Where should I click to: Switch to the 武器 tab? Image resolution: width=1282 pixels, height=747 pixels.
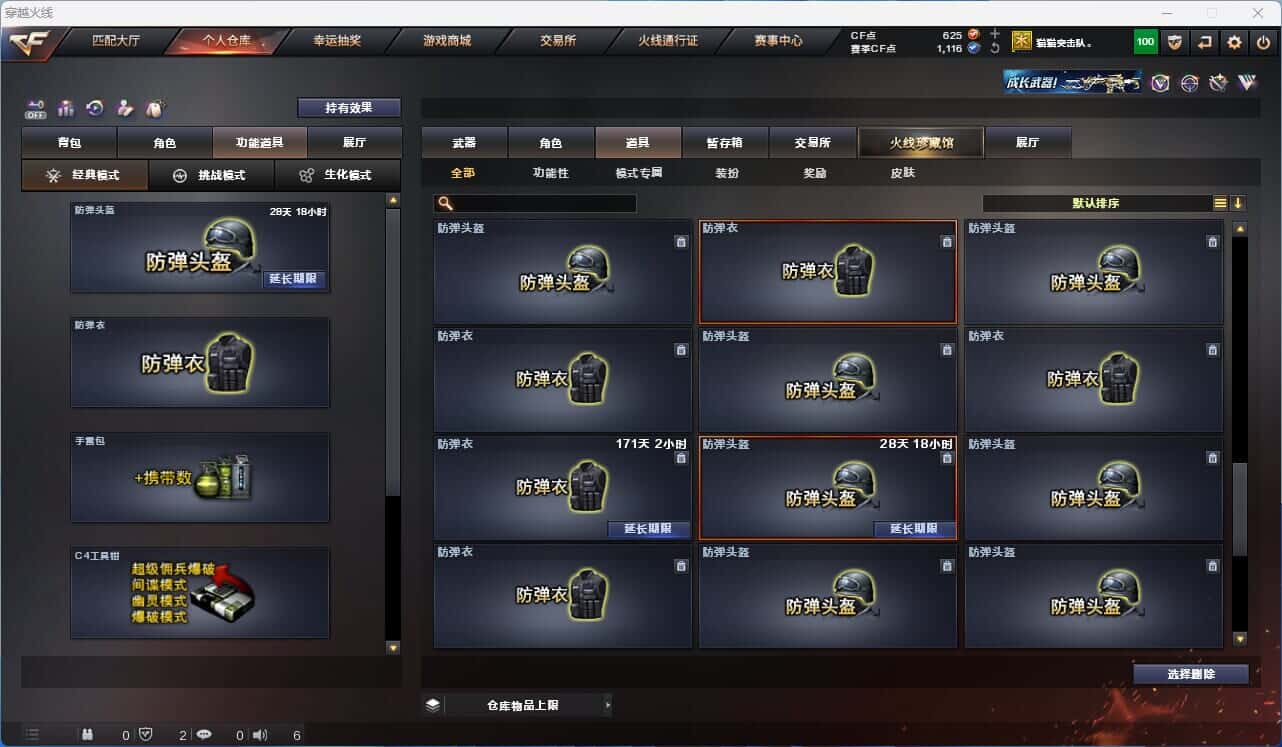coord(464,143)
